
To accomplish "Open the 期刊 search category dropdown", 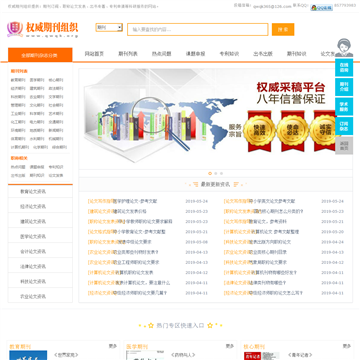I will [x=109, y=28].
